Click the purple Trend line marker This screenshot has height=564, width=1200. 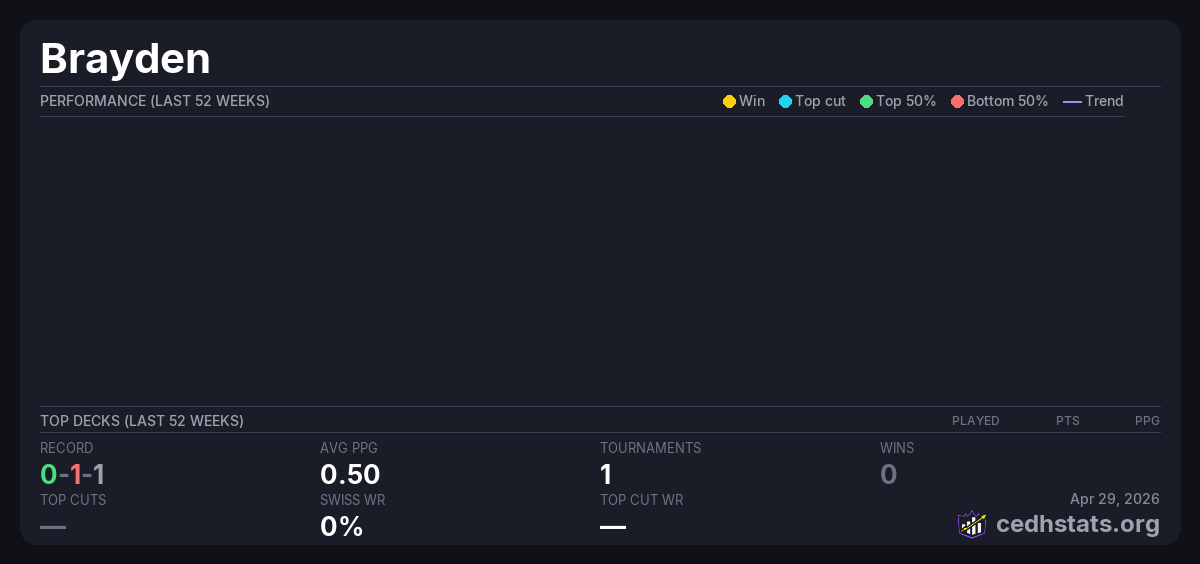tap(1072, 102)
